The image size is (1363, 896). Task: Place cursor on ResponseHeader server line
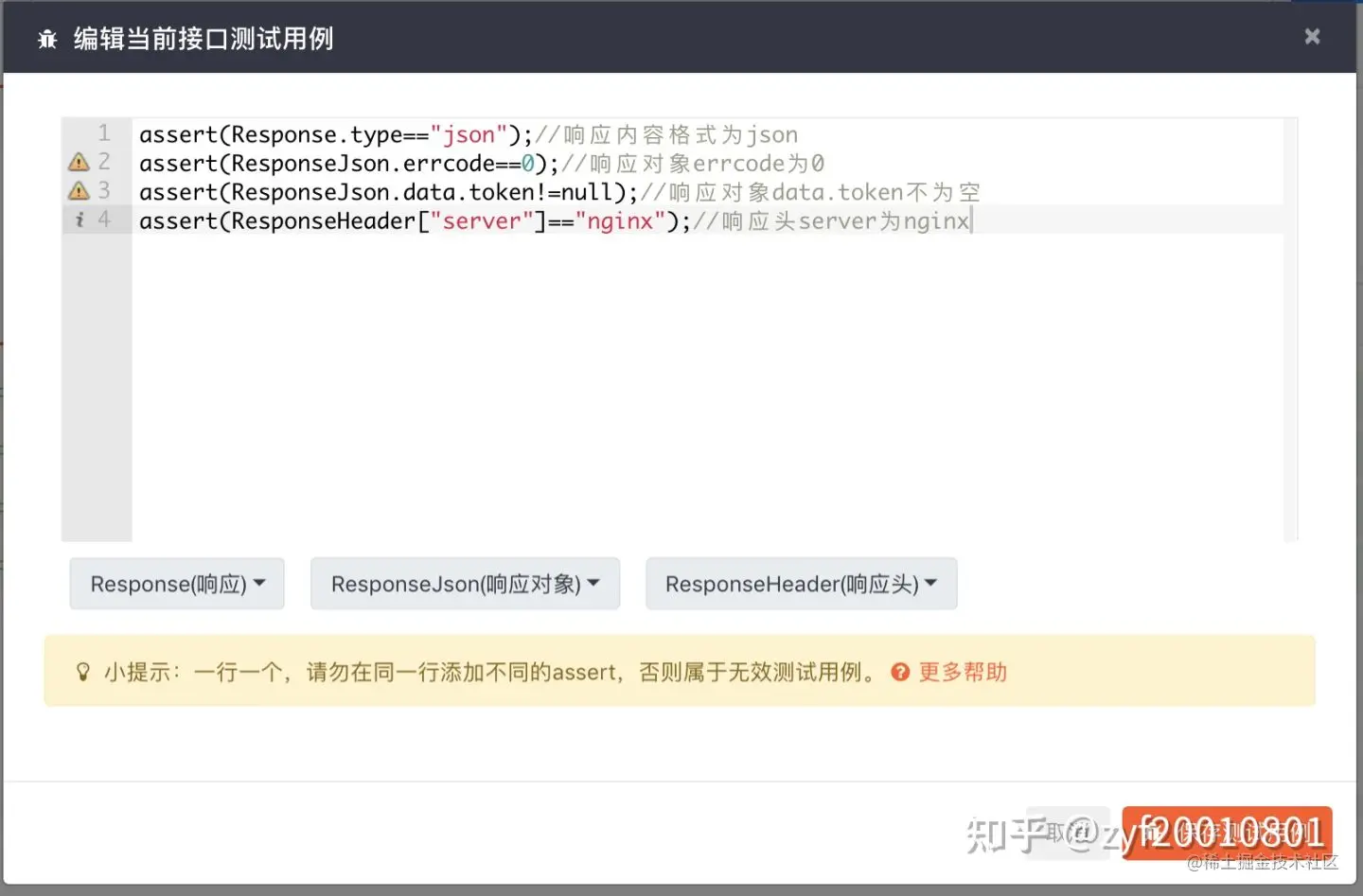coord(555,220)
